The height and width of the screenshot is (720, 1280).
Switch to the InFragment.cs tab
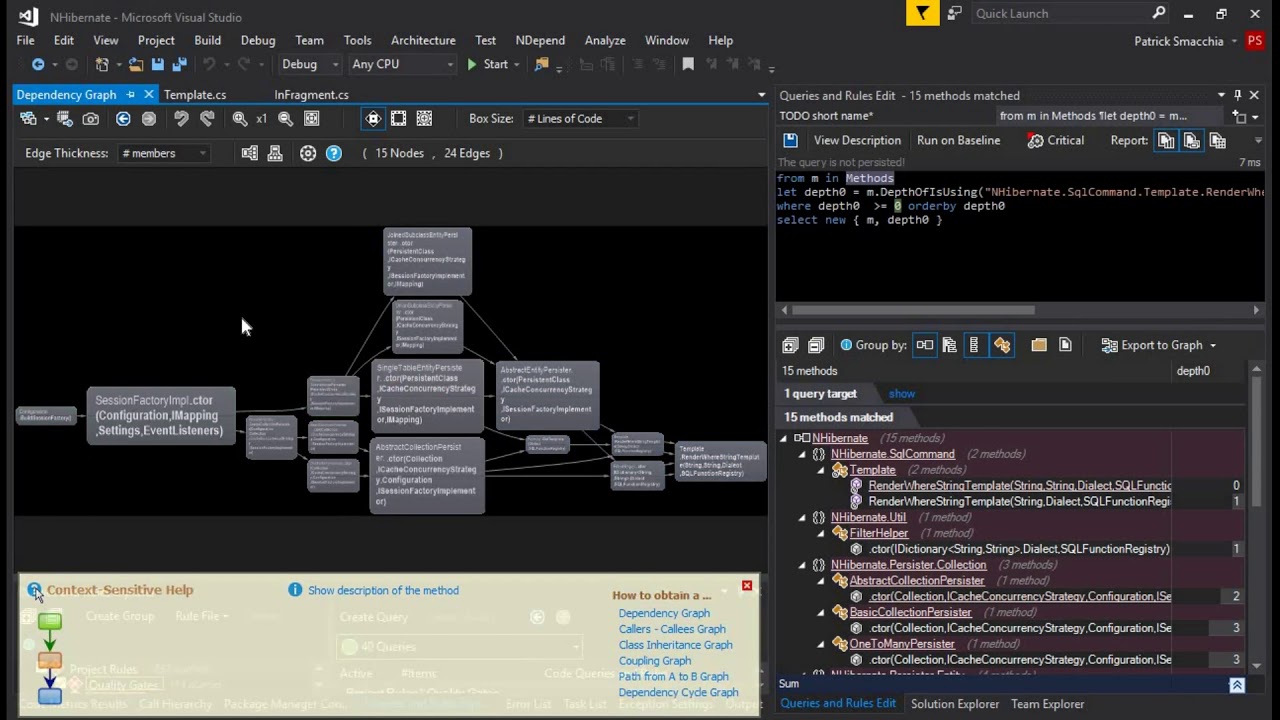[311, 94]
